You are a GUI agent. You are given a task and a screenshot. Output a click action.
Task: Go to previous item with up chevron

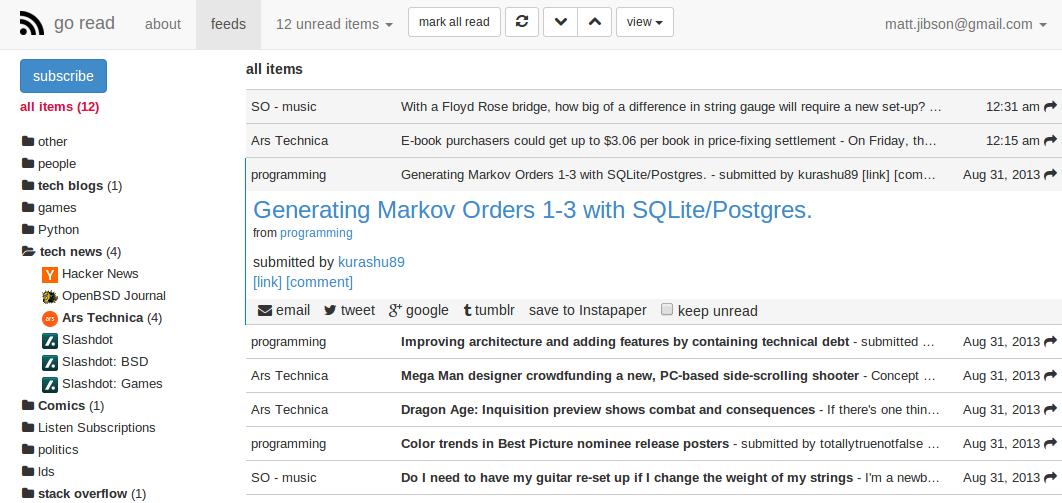[594, 22]
